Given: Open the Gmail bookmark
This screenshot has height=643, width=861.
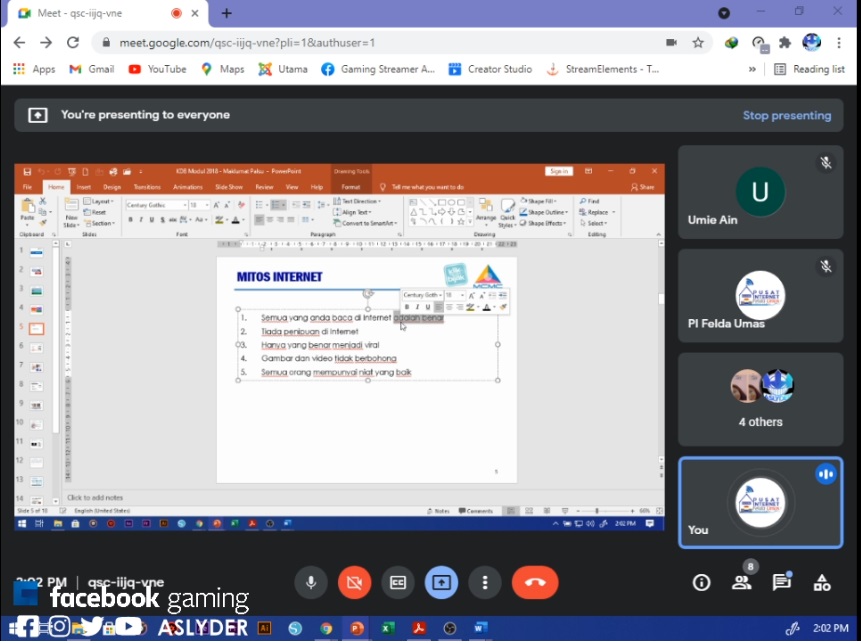Looking at the screenshot, I should tap(91, 69).
